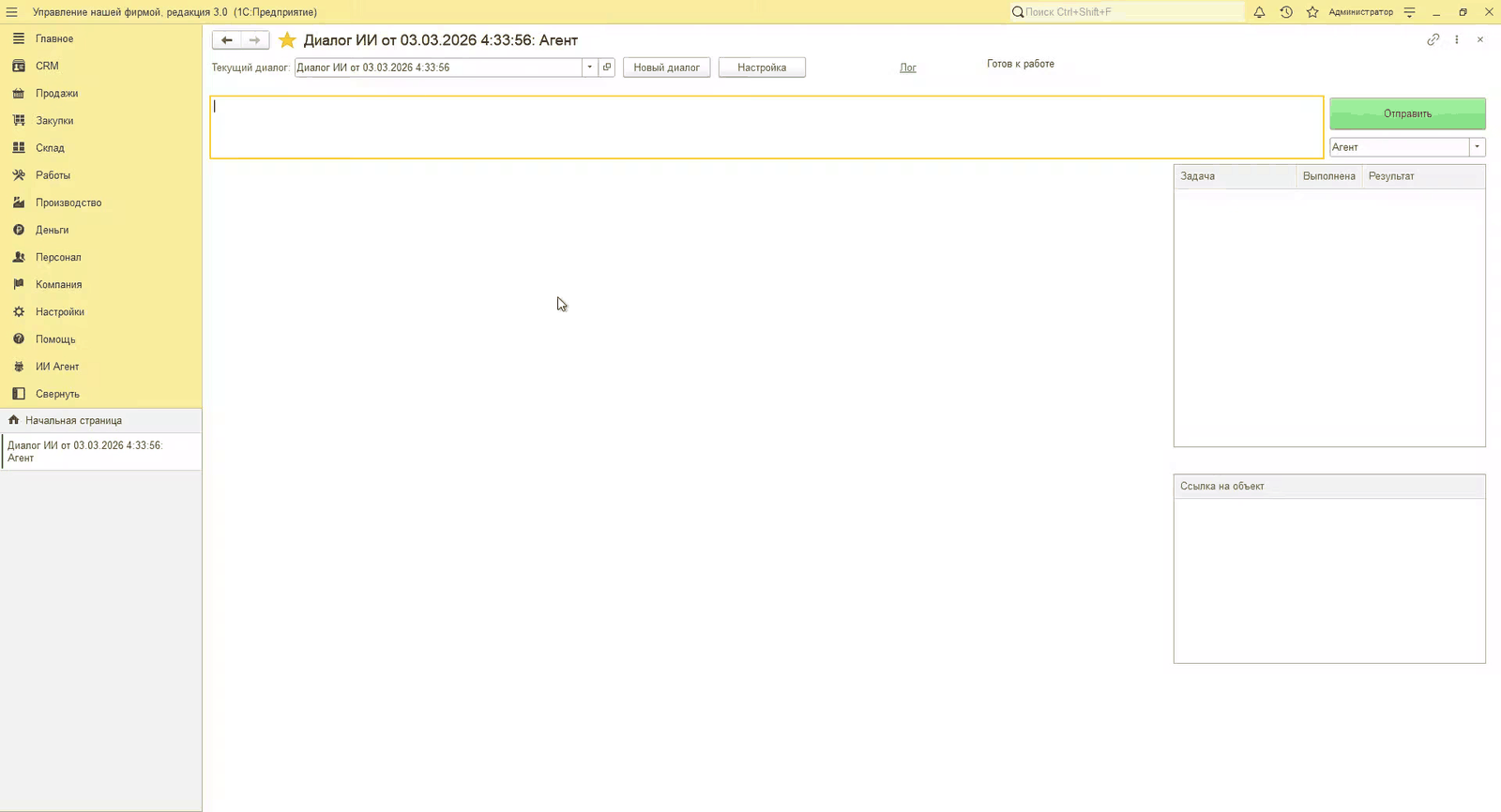Open service settings lines icon near Администратор
The height and width of the screenshot is (812, 1501).
point(1409,12)
